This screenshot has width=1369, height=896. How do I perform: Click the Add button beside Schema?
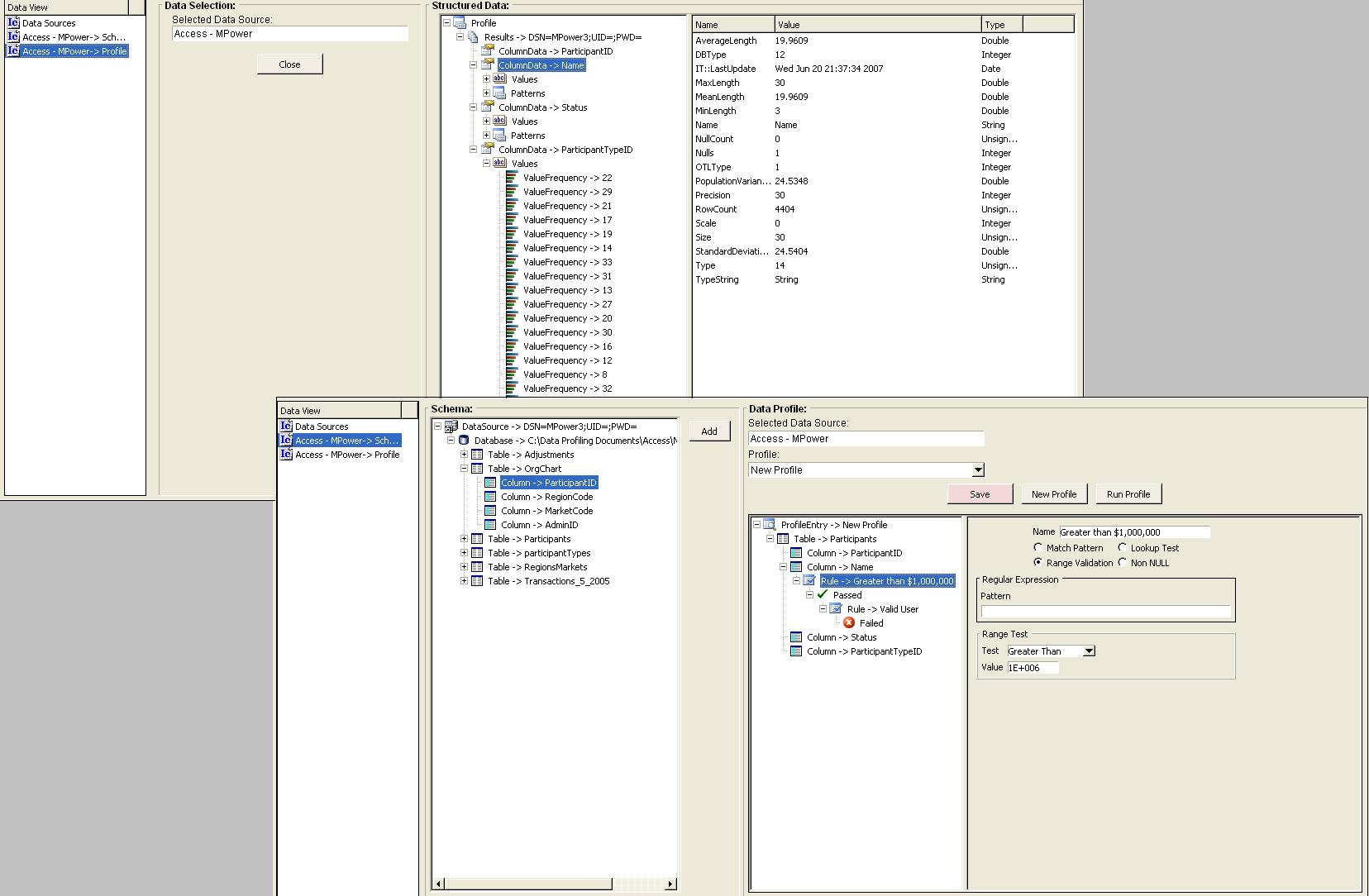709,431
